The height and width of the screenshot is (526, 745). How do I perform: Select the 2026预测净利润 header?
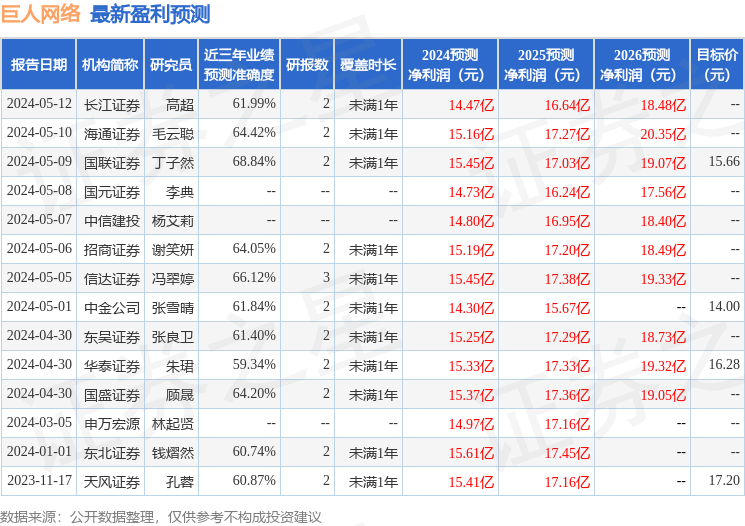coord(642,65)
